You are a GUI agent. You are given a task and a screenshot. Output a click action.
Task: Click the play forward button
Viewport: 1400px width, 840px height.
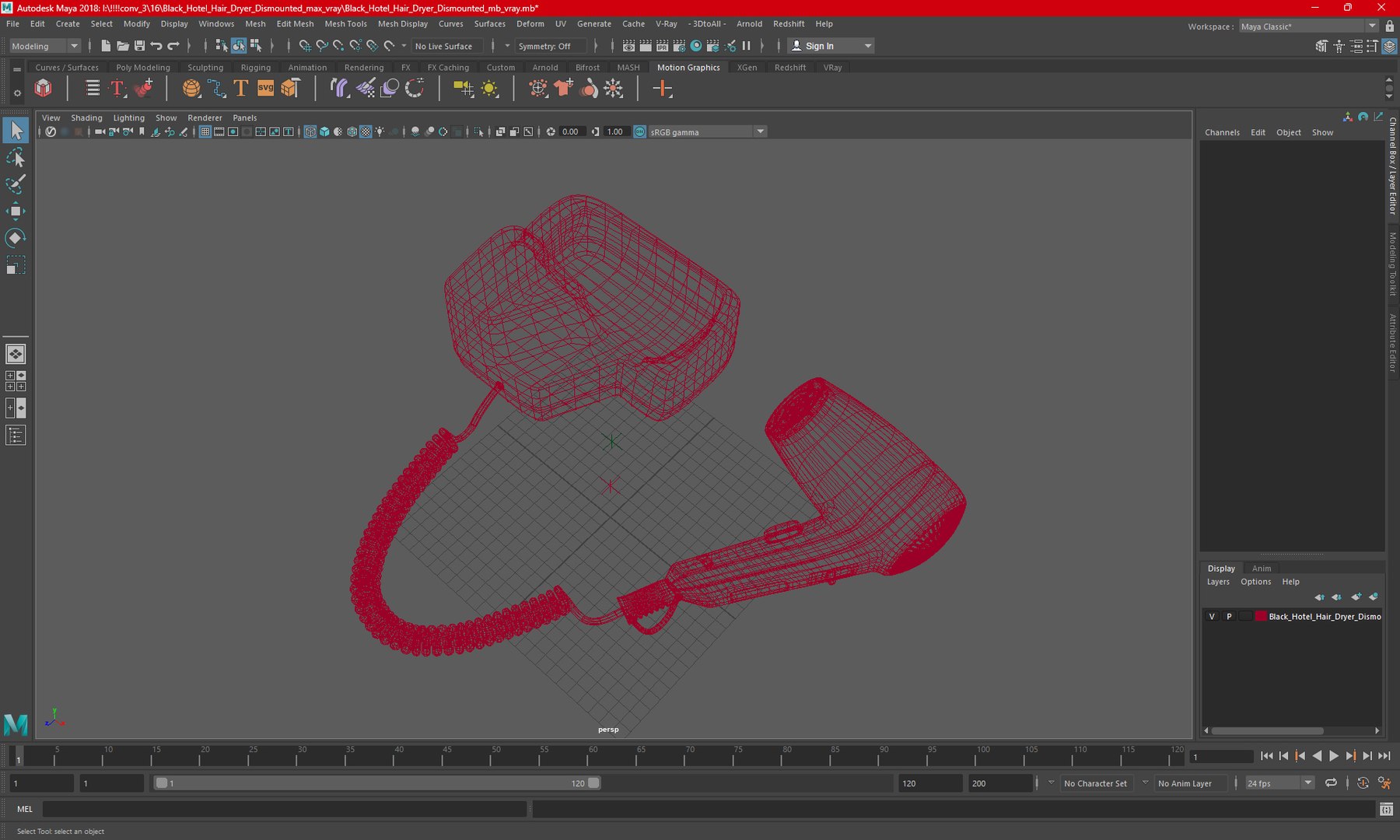click(1334, 756)
